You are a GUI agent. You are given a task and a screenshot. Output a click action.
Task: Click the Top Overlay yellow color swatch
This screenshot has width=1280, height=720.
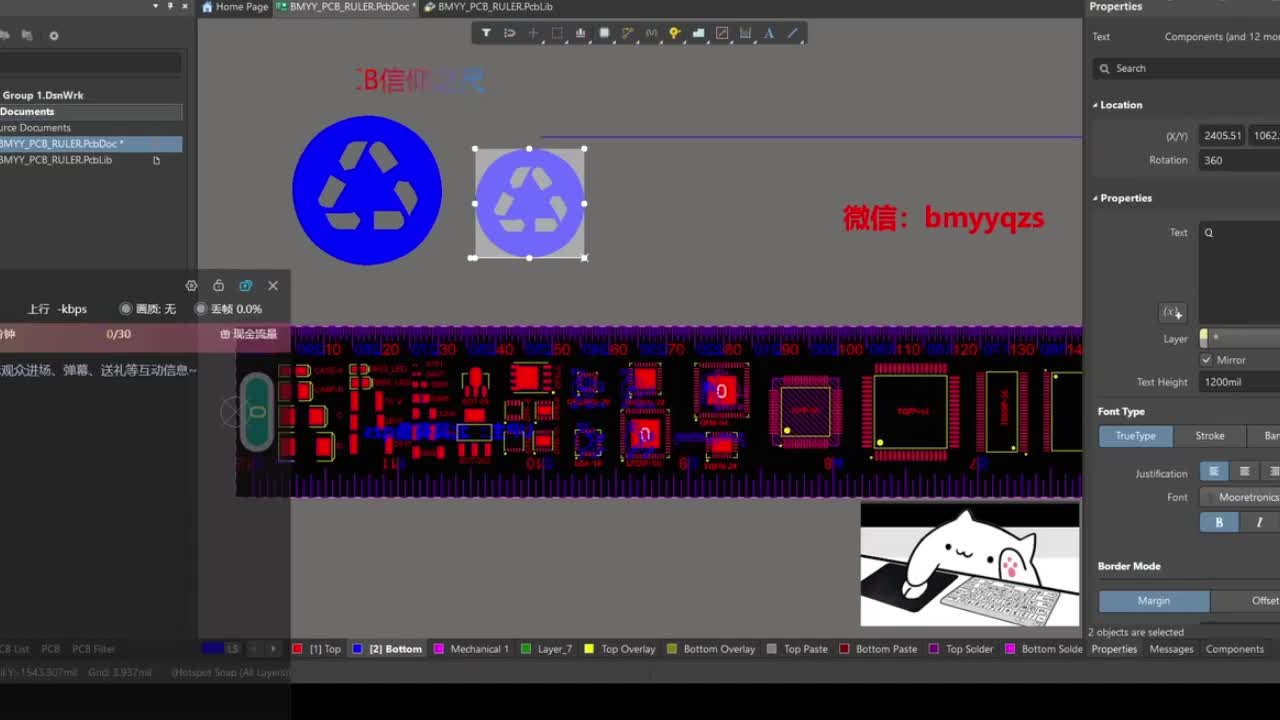click(589, 649)
